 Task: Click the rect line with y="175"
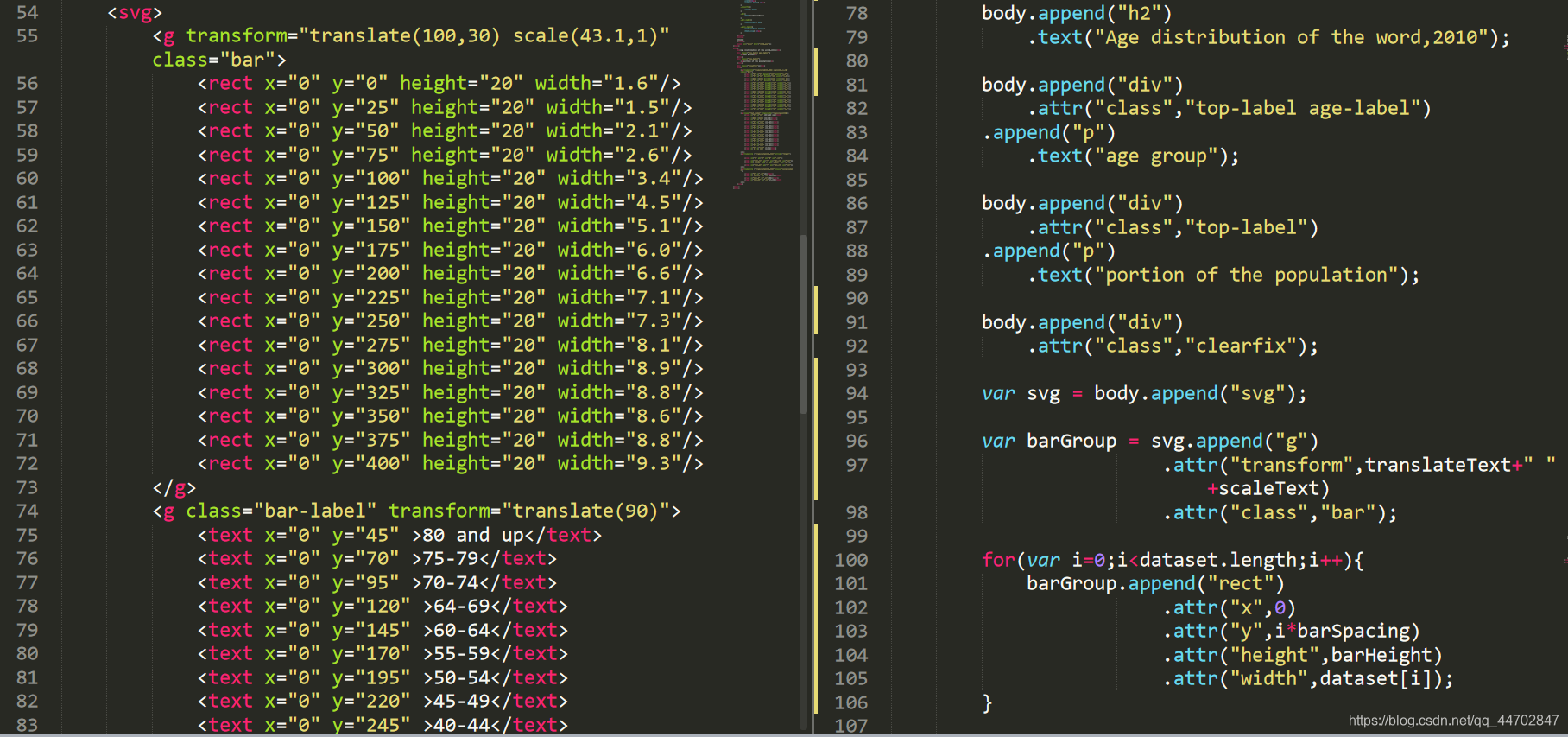[x=451, y=250]
